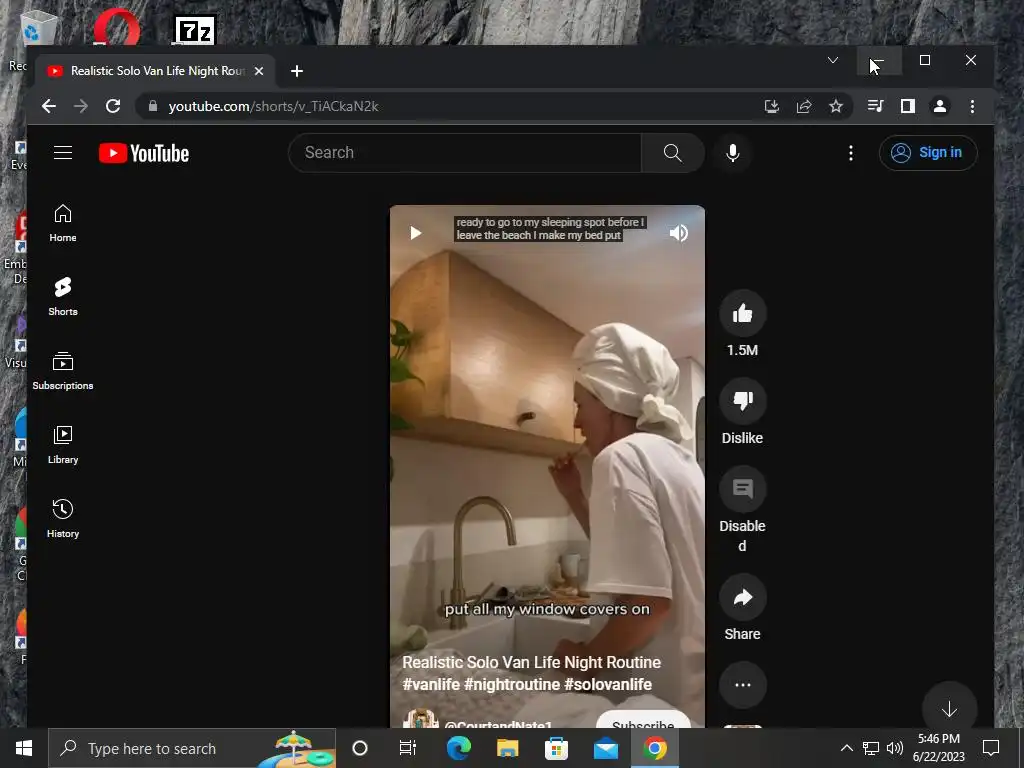Subscribe to the channel
The height and width of the screenshot is (768, 1024).
[643, 720]
